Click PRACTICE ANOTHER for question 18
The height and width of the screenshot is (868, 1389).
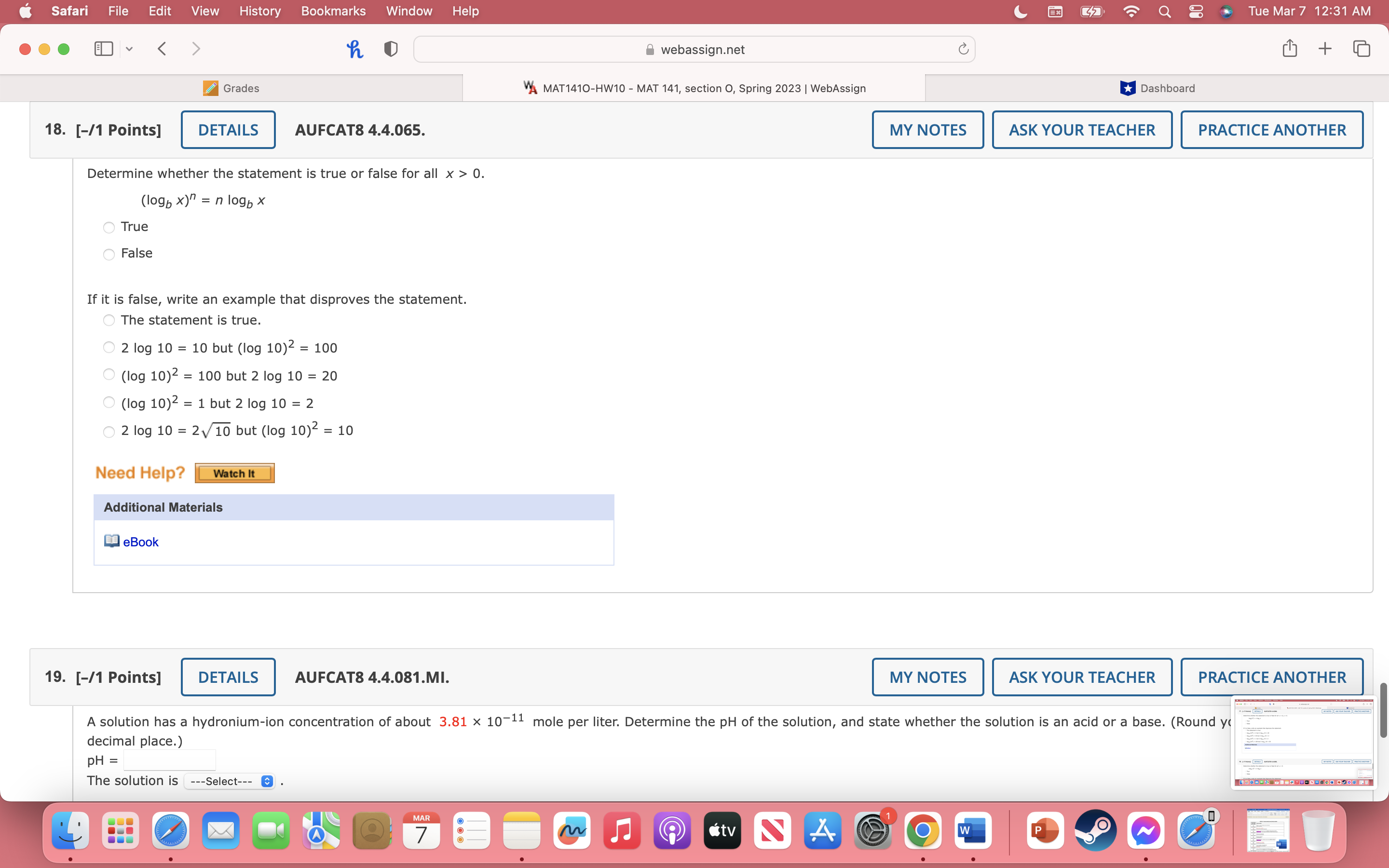(1271, 130)
